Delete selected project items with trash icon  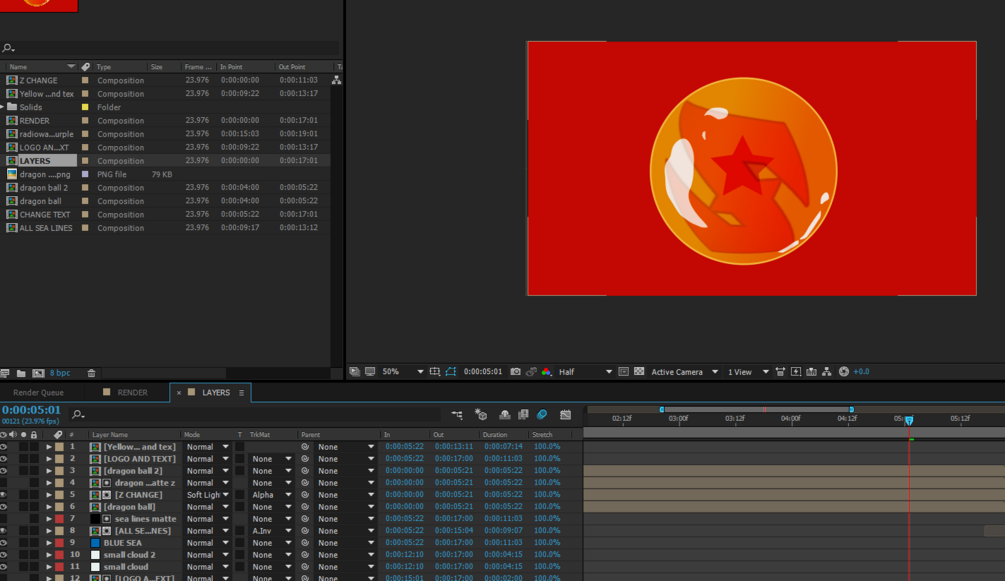click(92, 373)
